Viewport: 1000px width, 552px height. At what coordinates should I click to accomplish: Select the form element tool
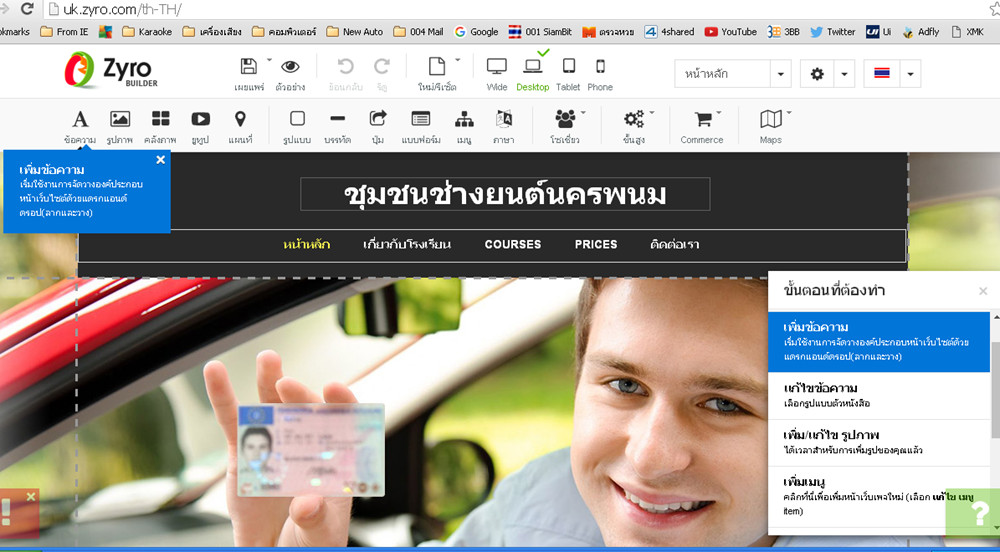(421, 119)
